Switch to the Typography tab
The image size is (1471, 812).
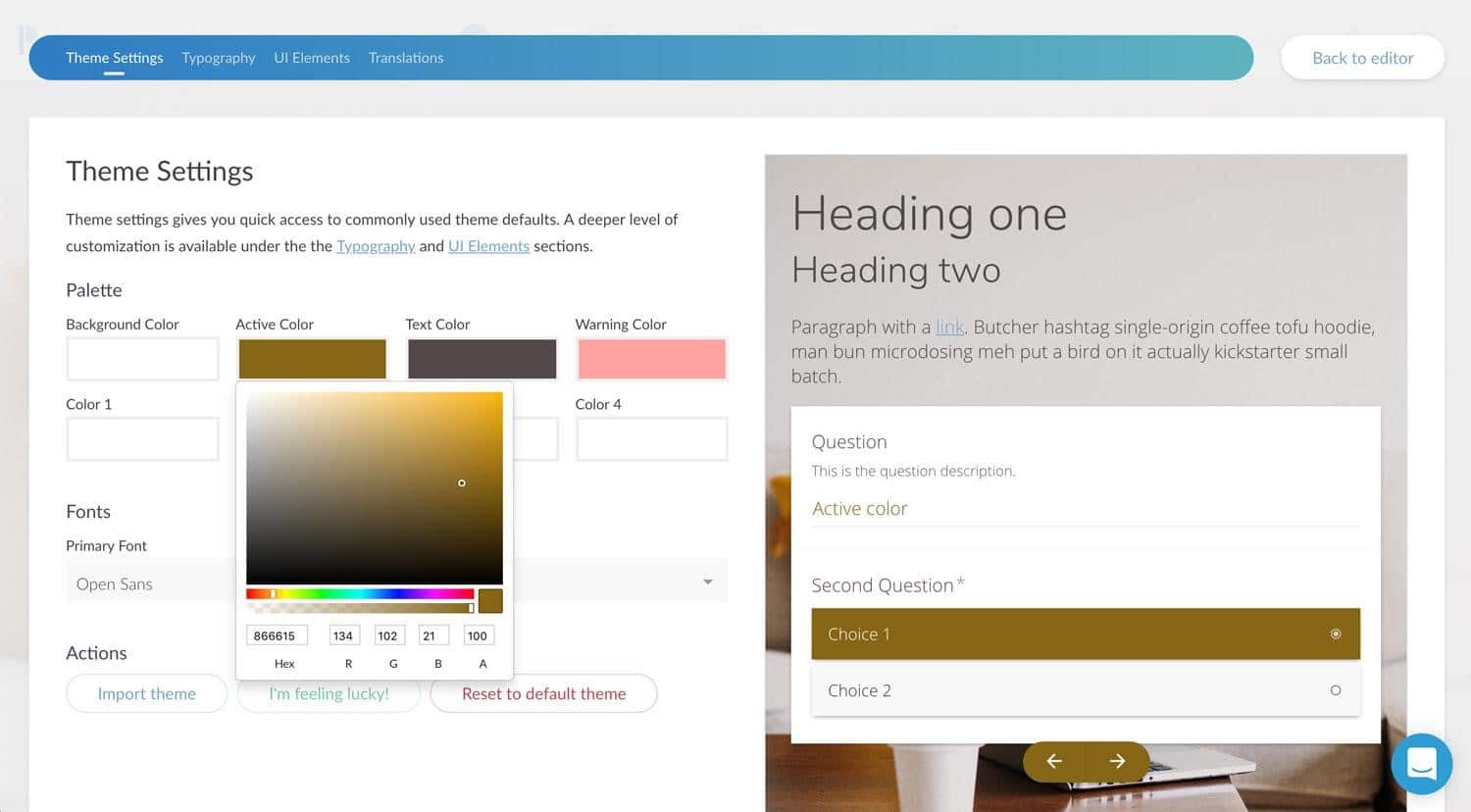tap(218, 58)
